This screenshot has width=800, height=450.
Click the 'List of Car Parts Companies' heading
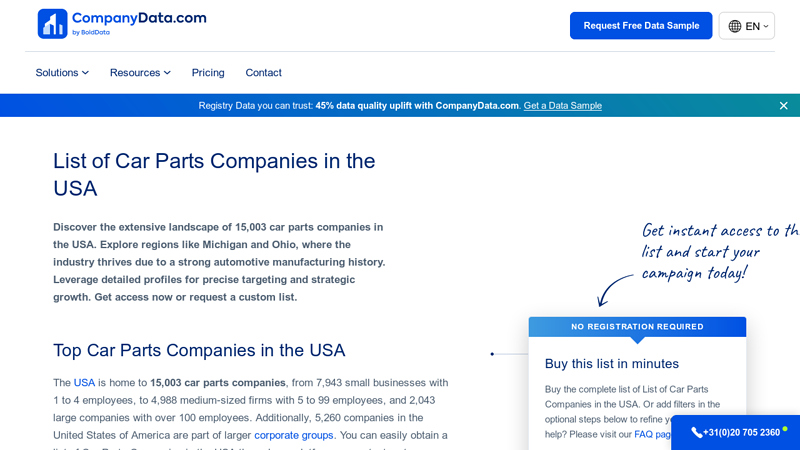click(214, 174)
